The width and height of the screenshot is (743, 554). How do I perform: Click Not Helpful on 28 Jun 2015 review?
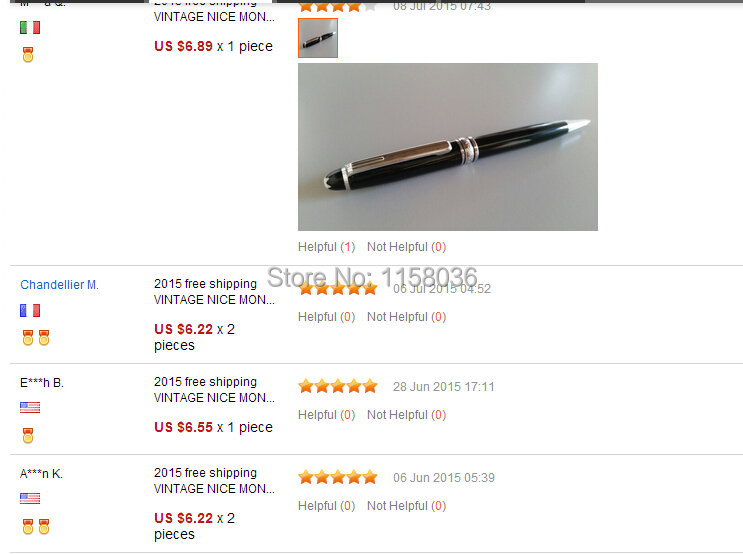click(407, 415)
